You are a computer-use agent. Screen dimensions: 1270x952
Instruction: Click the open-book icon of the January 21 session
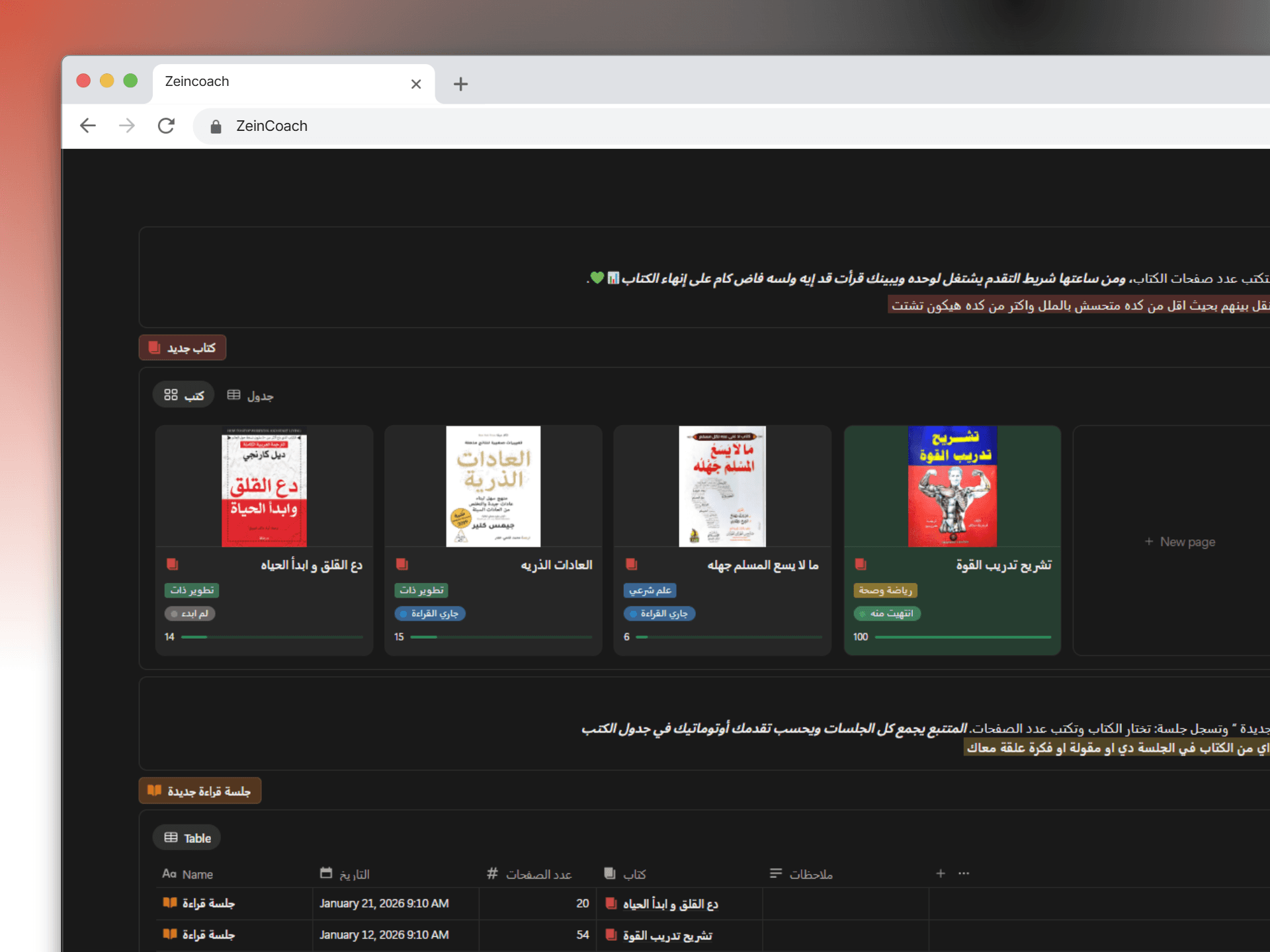click(170, 903)
